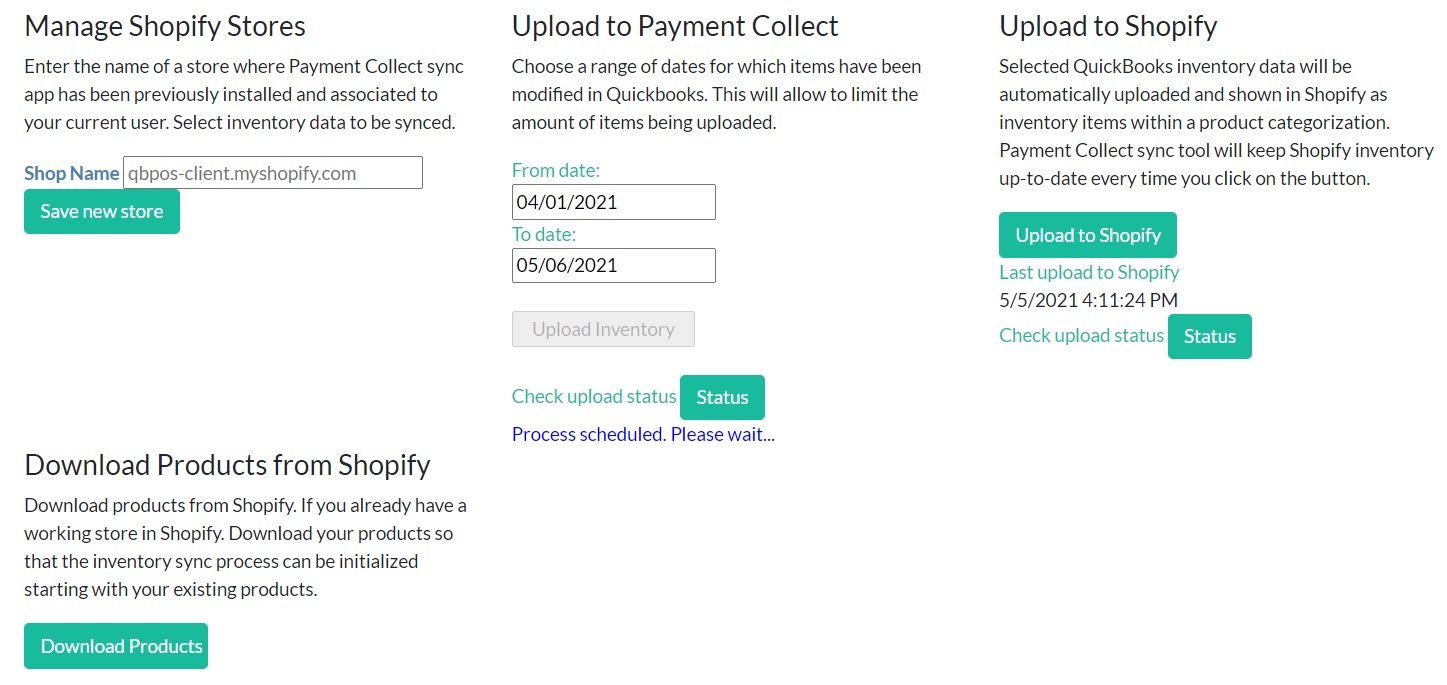Image resolution: width=1447 pixels, height=685 pixels.
Task: Click Check upload status text beside Shopify Status
Action: point(1081,335)
